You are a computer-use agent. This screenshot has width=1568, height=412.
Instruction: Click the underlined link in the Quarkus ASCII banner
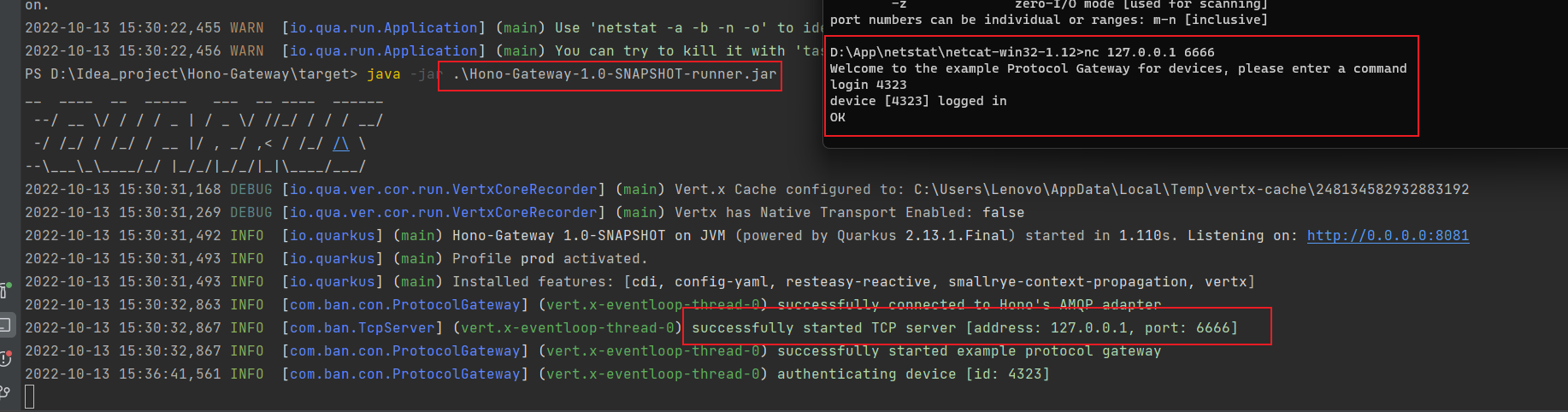(341, 144)
